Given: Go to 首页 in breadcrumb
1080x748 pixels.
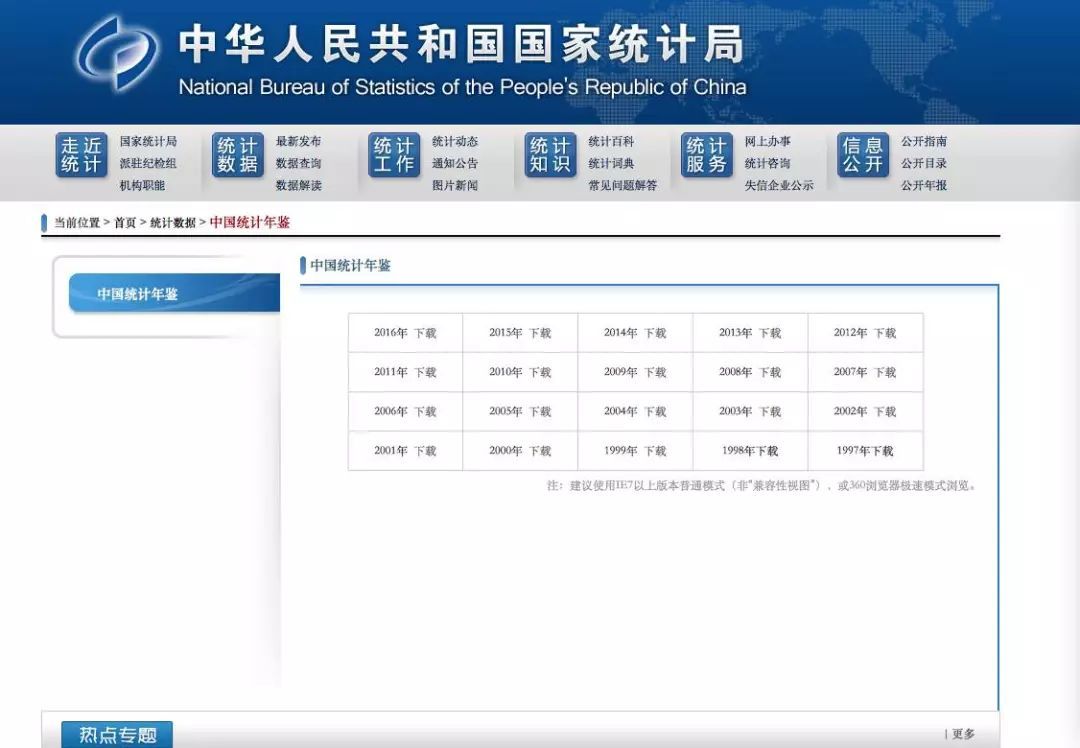Looking at the screenshot, I should pyautogui.click(x=125, y=222).
